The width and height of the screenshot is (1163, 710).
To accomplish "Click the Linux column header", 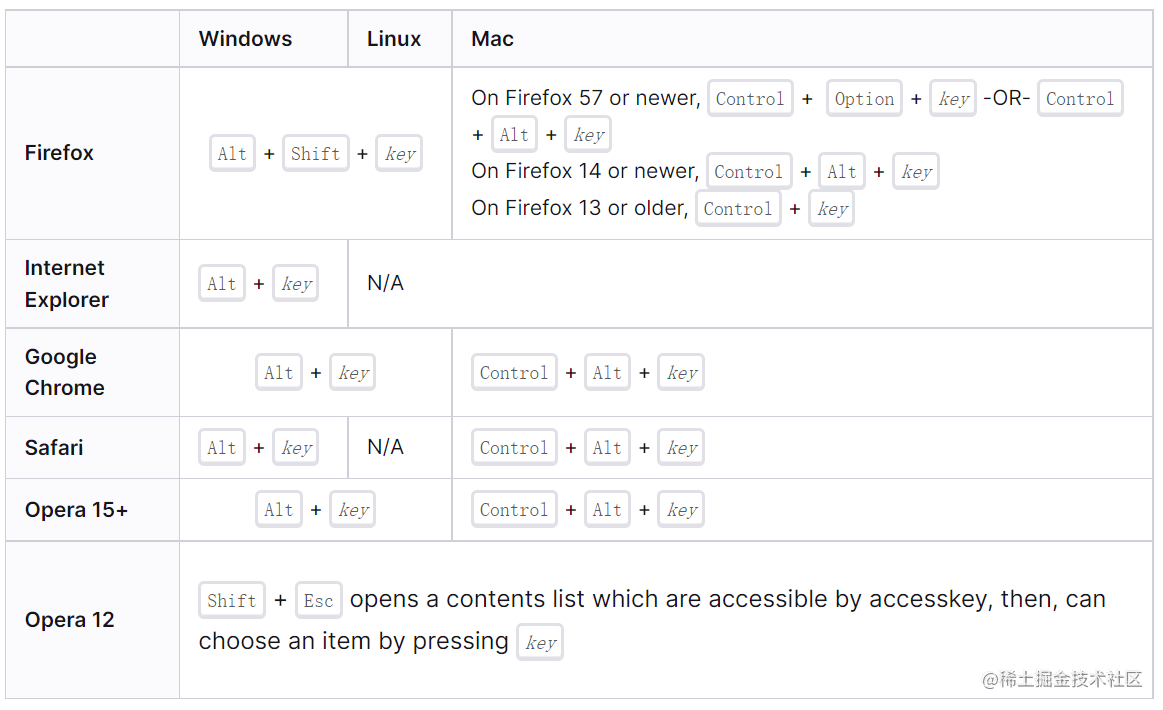I will [393, 39].
